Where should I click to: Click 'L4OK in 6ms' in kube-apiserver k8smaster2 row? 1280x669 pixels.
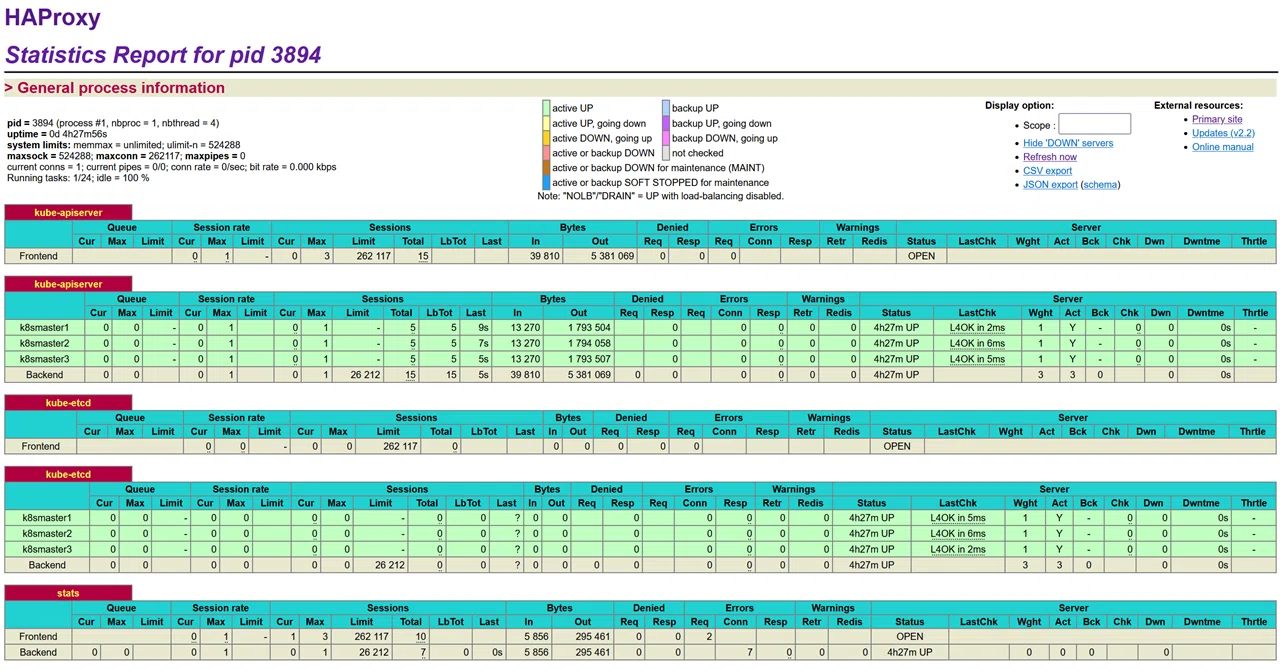[x=977, y=343]
